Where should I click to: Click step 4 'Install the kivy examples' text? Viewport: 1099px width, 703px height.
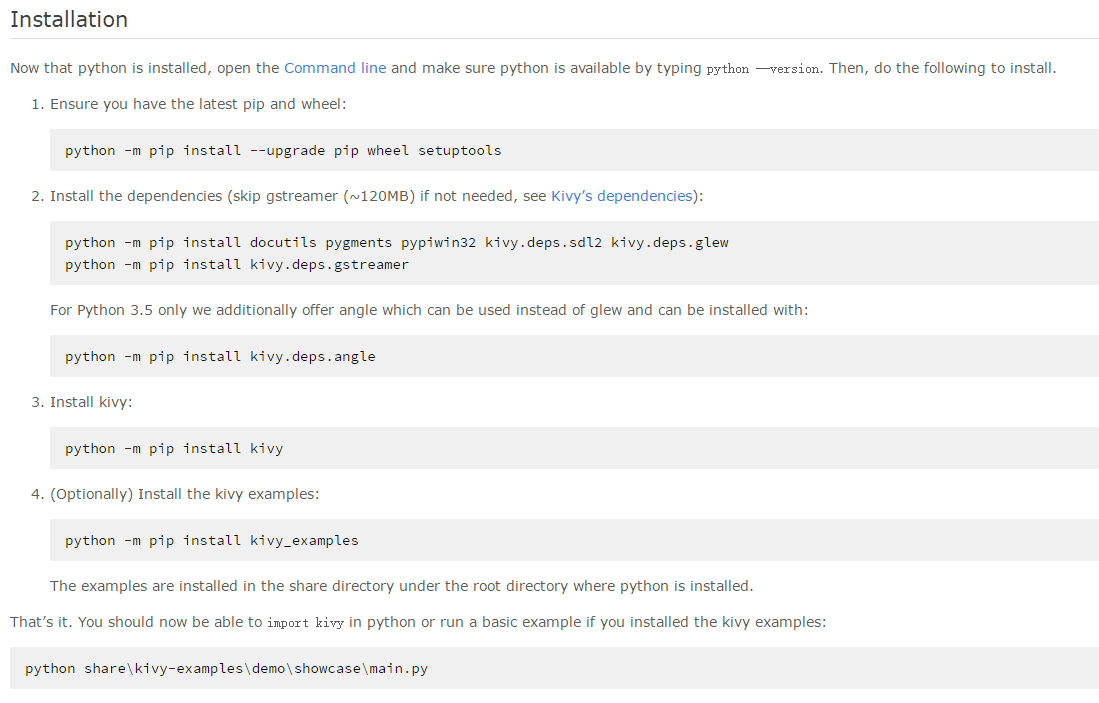point(185,494)
